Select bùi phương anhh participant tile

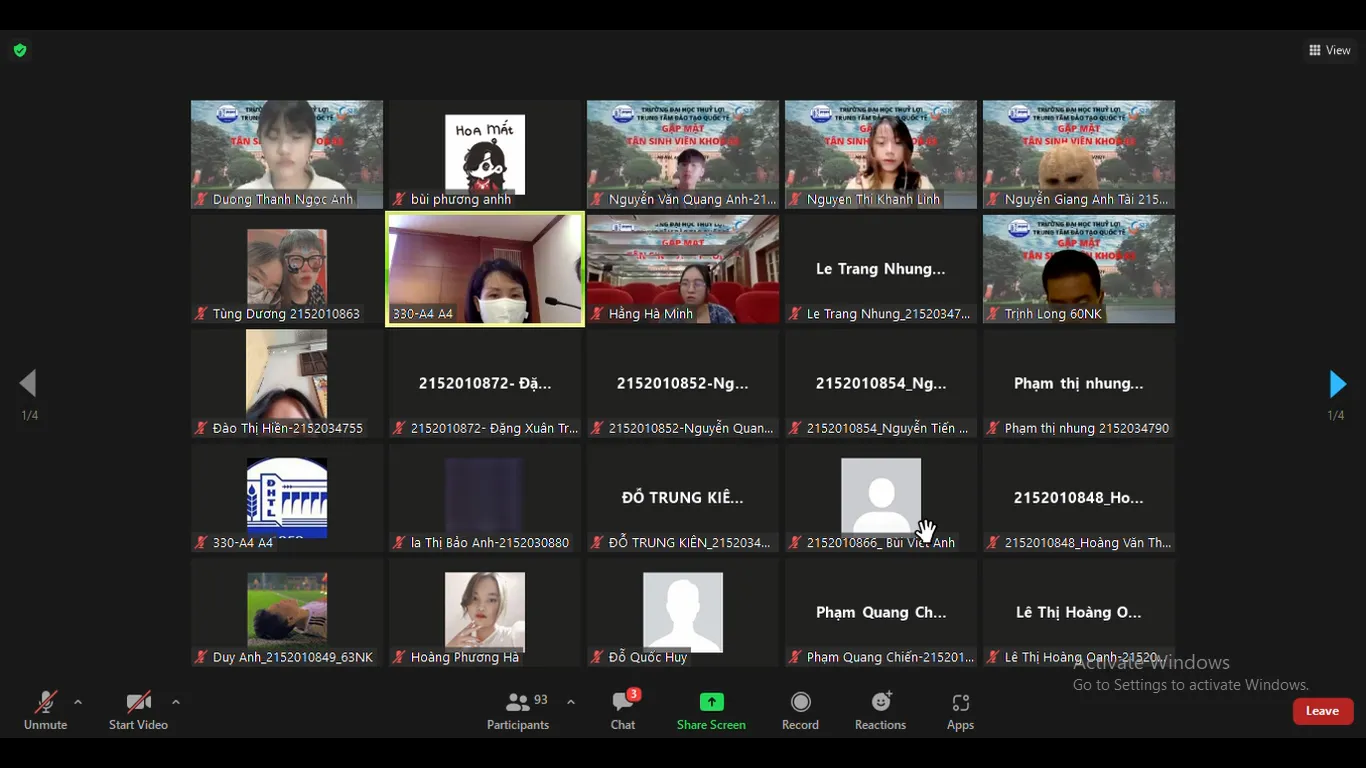485,154
